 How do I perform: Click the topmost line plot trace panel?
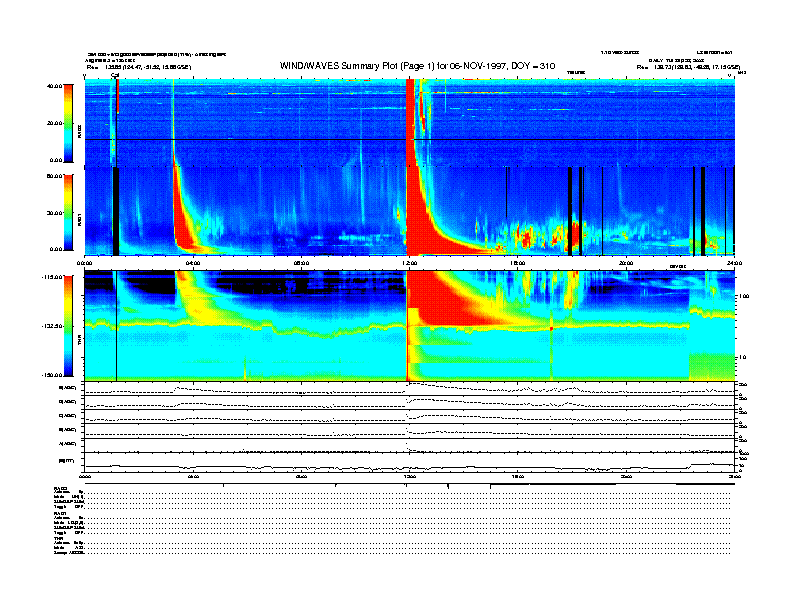410,389
